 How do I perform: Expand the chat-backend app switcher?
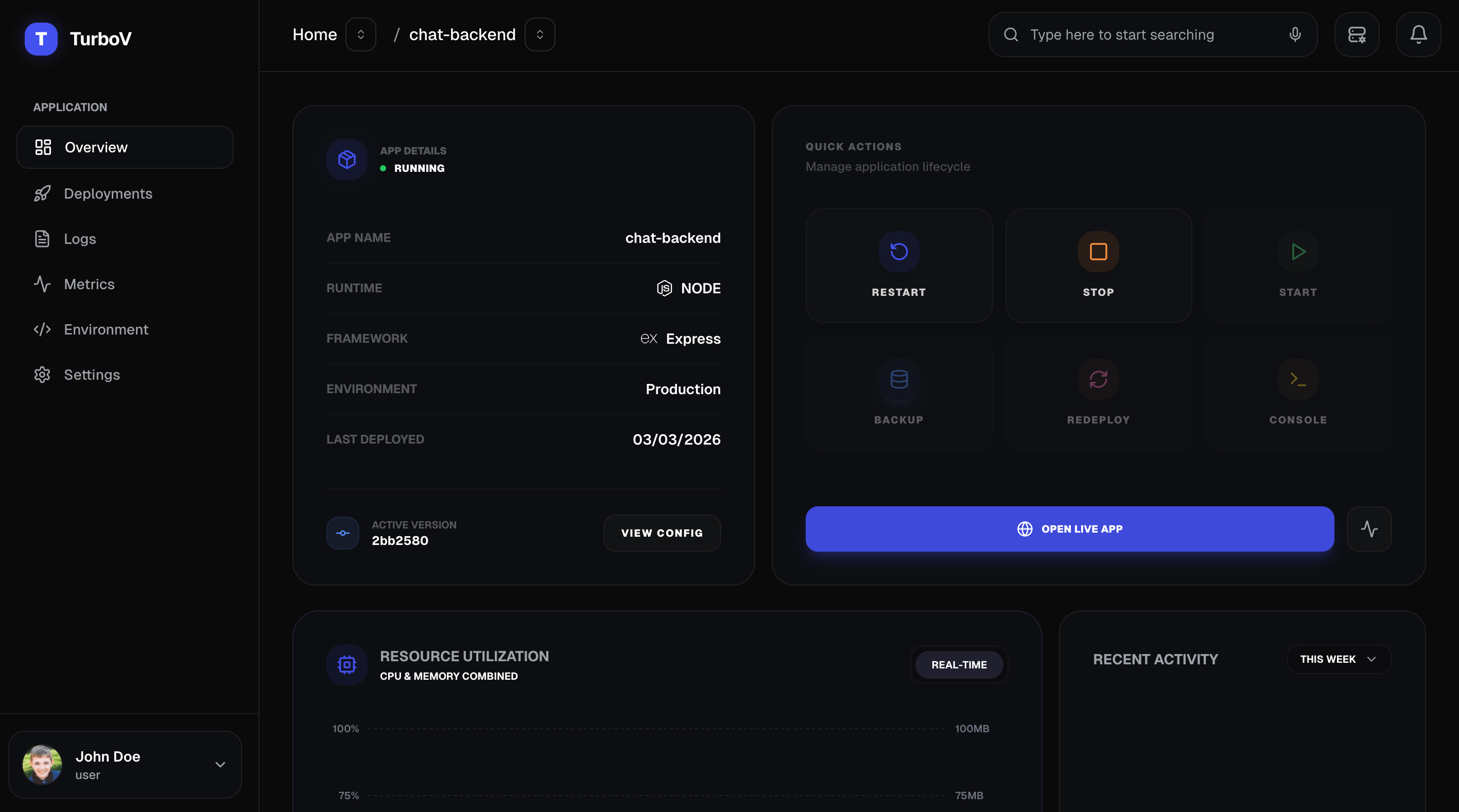click(x=540, y=34)
